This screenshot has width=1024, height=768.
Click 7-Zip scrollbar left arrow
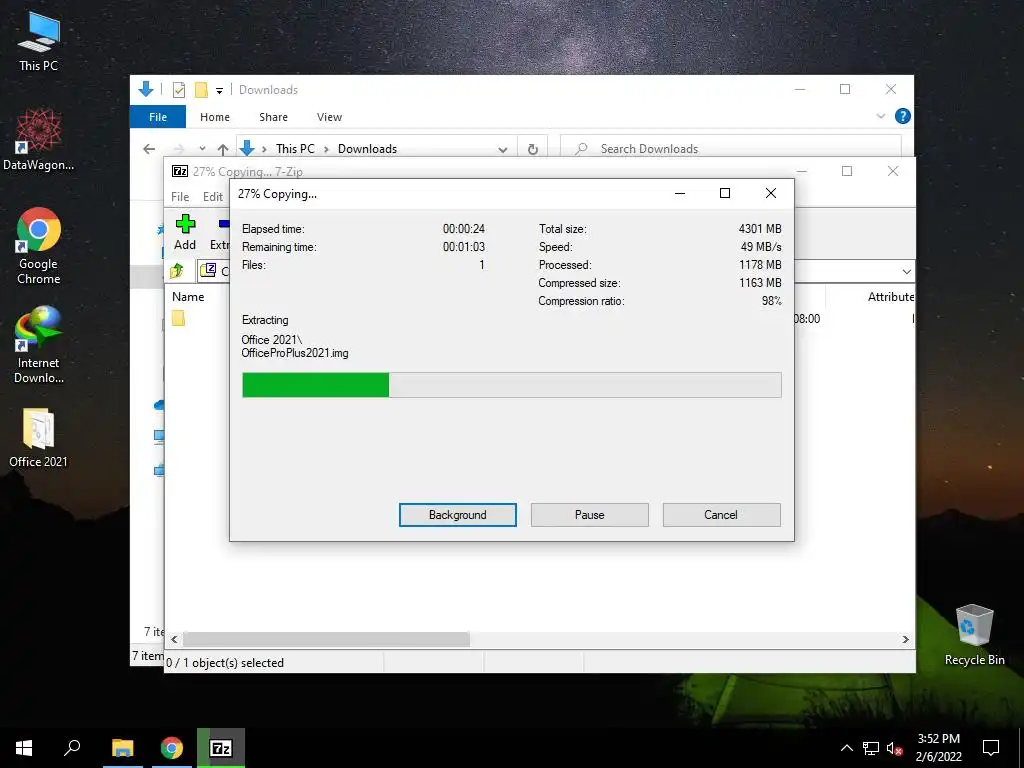174,639
